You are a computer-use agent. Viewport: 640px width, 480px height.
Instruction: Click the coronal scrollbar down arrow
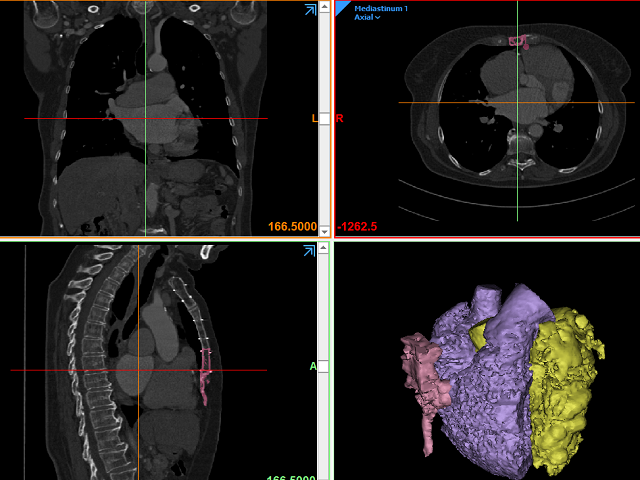point(324,231)
